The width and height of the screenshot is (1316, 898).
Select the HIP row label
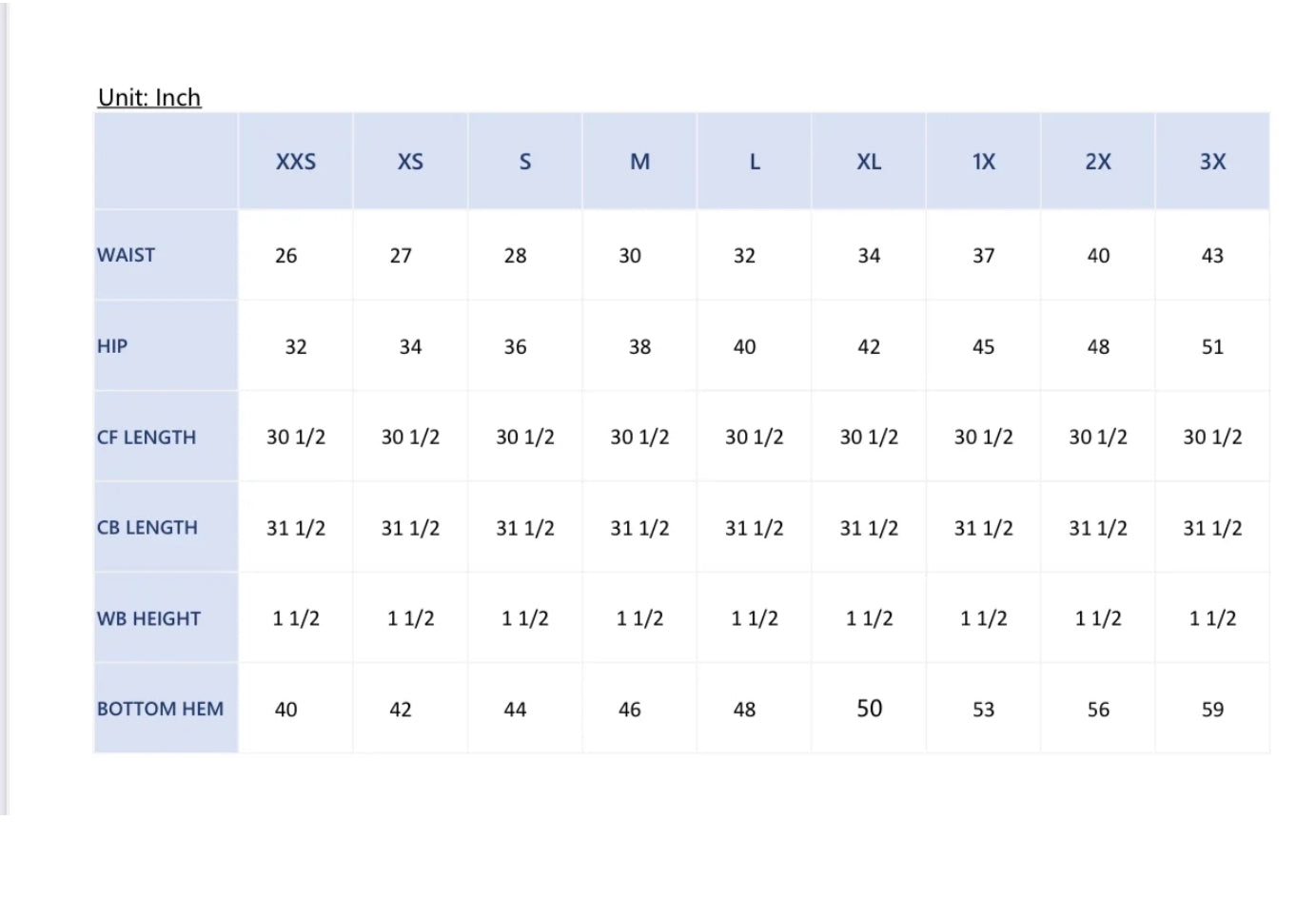point(112,346)
